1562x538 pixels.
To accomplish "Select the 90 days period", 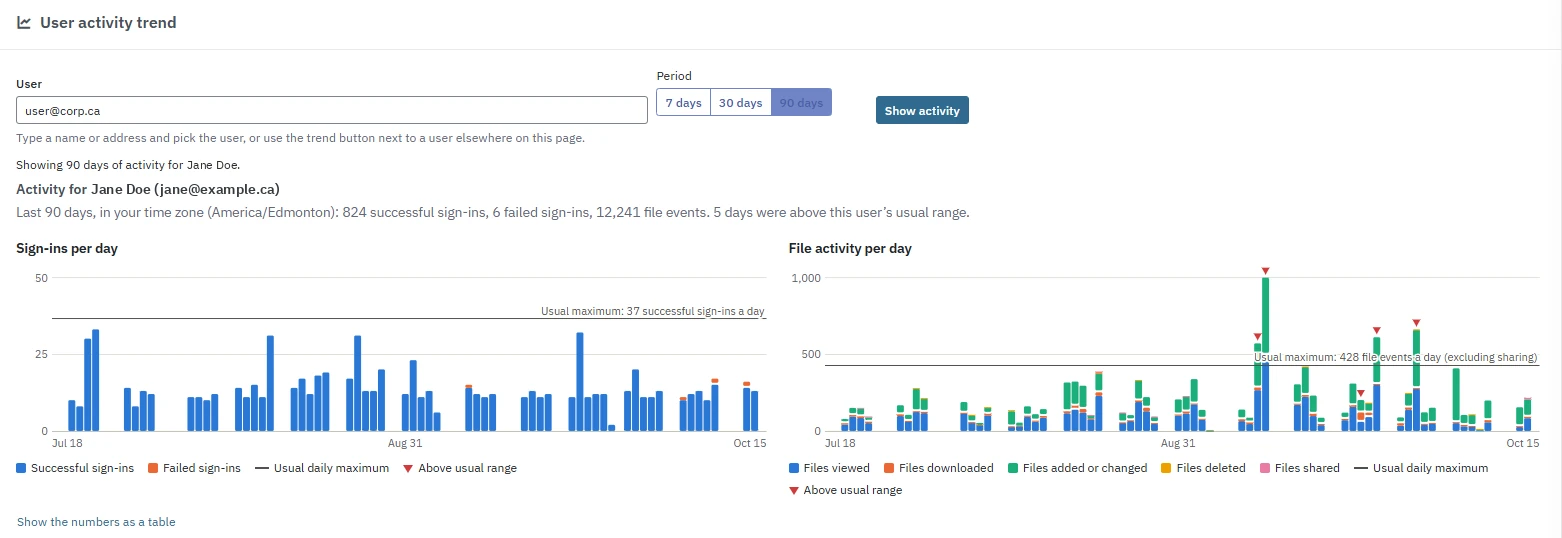I will [801, 102].
